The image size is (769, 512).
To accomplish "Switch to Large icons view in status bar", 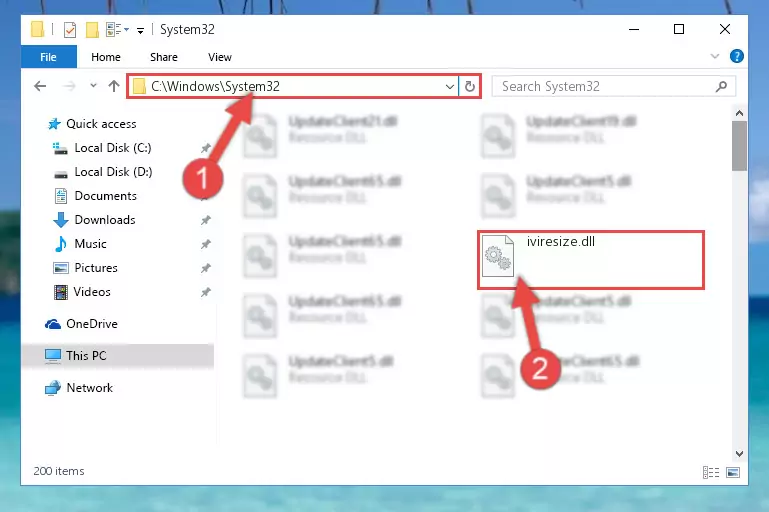I will pos(733,472).
